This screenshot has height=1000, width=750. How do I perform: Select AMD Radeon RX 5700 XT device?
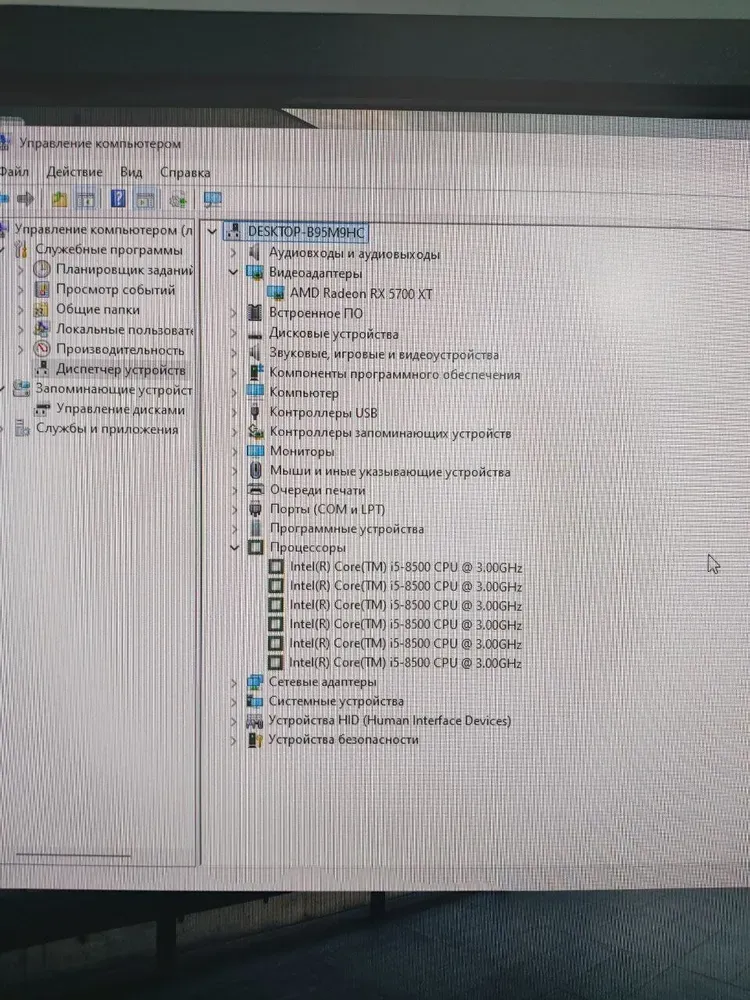click(x=360, y=293)
